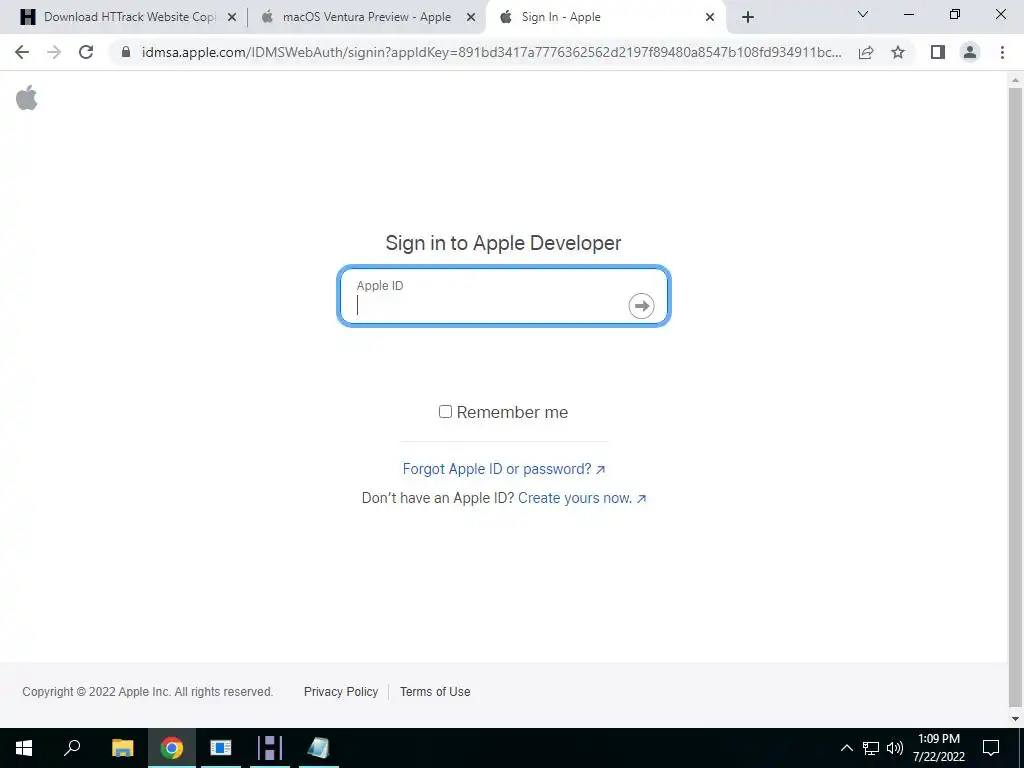
Task: Bookmark this page with the star
Action: [898, 52]
